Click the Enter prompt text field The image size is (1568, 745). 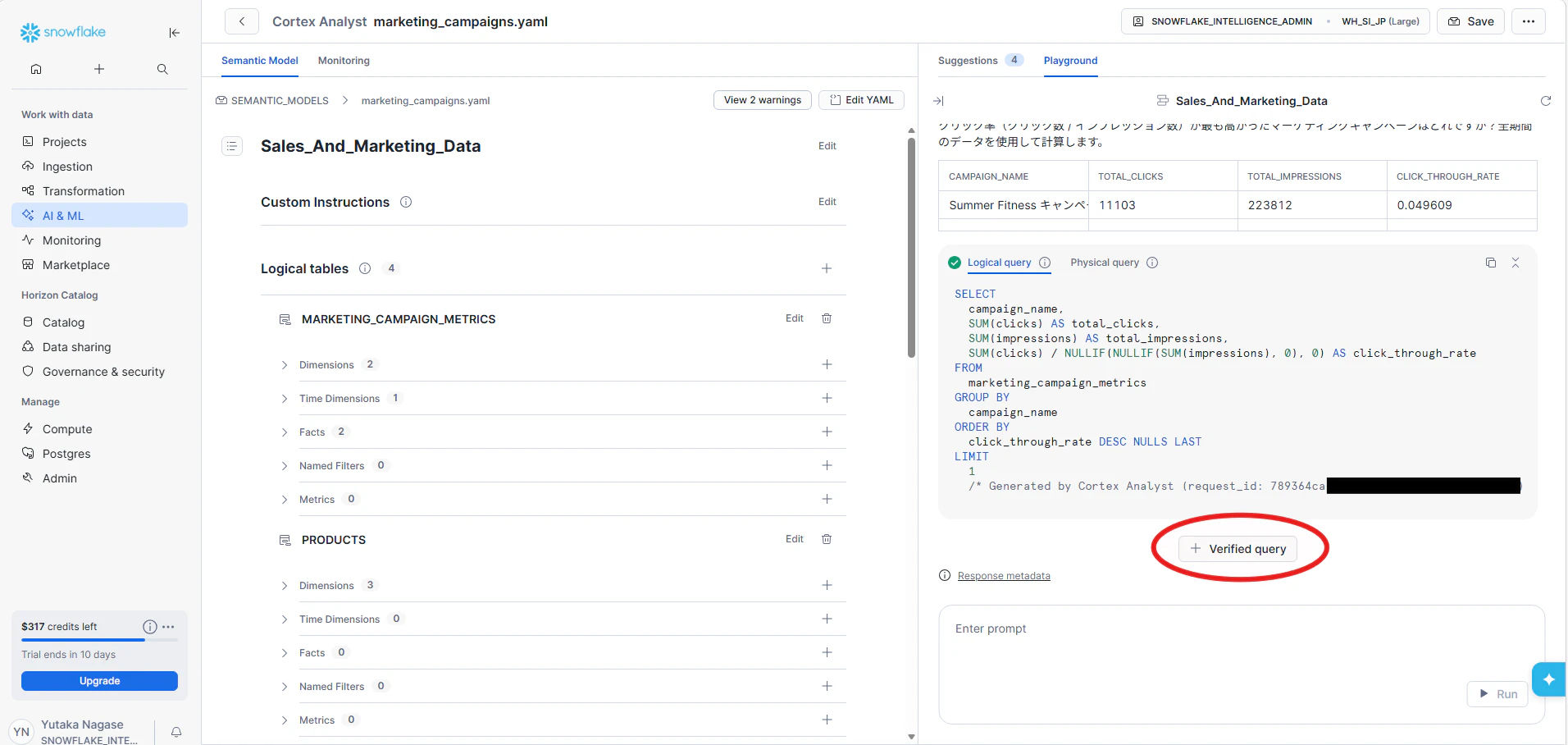click(x=1242, y=665)
